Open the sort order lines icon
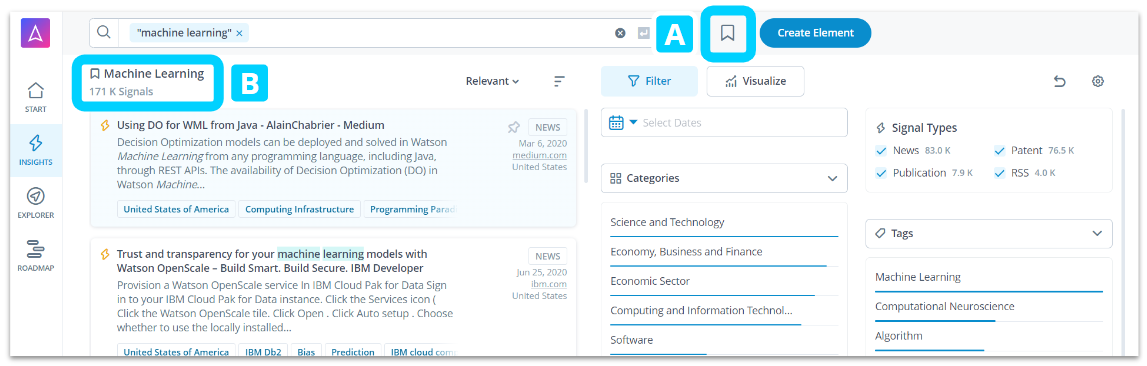This screenshot has width=1147, height=366. tap(560, 81)
